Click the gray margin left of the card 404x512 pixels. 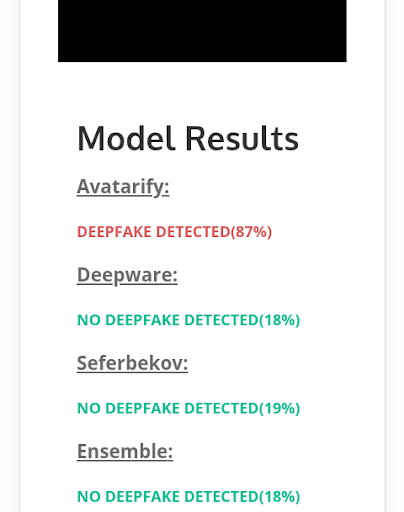click(x=9, y=256)
